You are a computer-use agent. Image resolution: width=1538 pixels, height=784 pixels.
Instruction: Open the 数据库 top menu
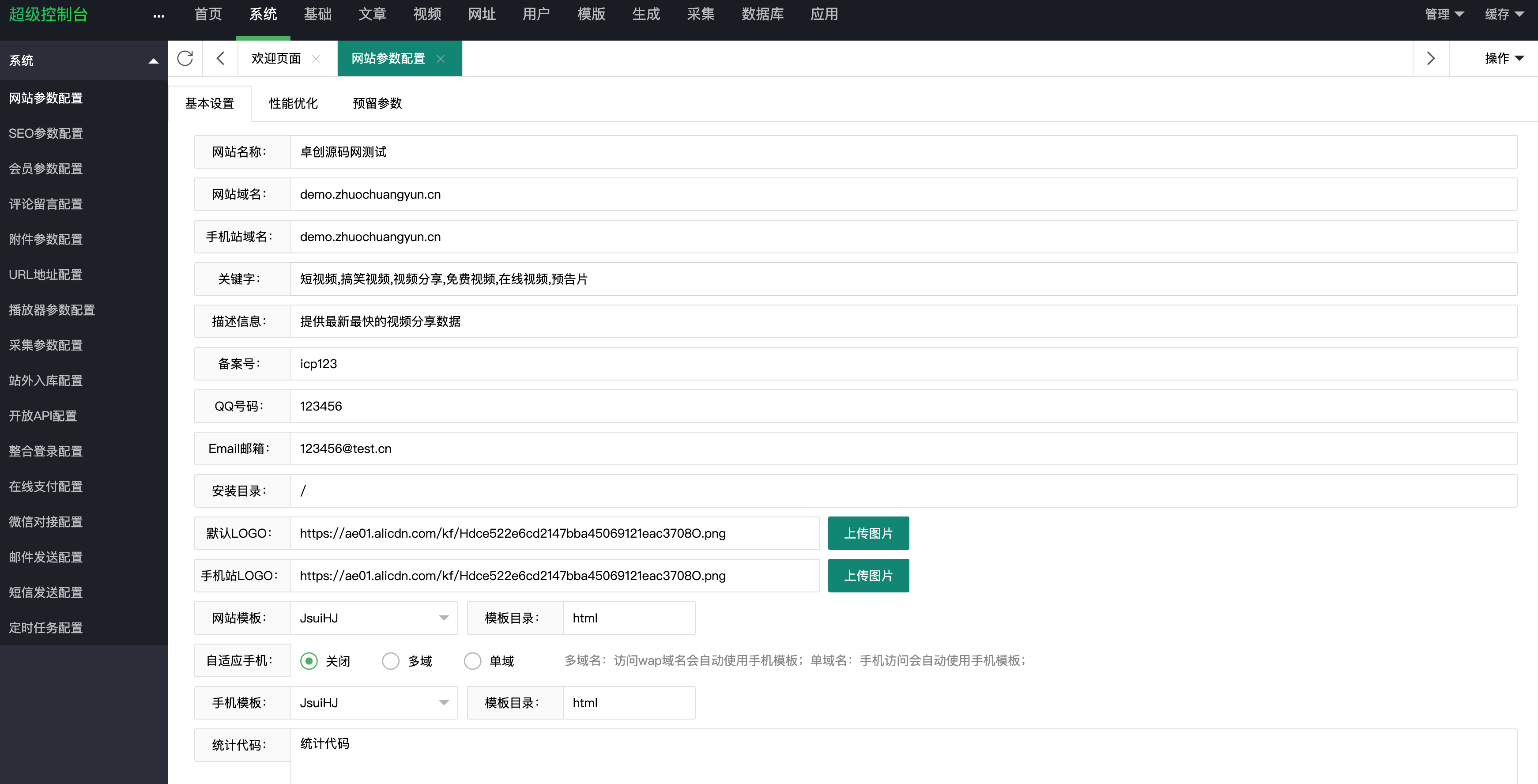[762, 14]
